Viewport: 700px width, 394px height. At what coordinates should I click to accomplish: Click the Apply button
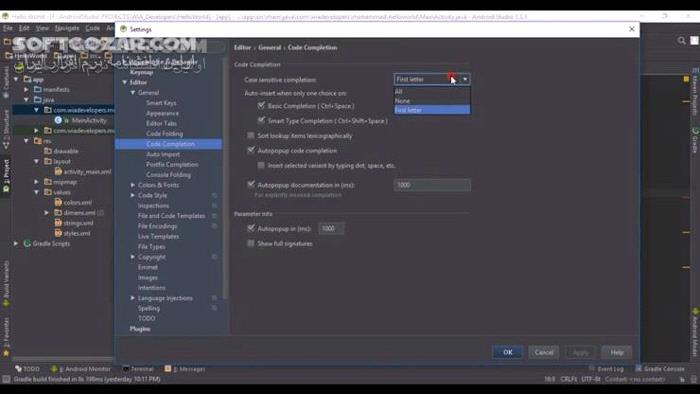coord(580,352)
